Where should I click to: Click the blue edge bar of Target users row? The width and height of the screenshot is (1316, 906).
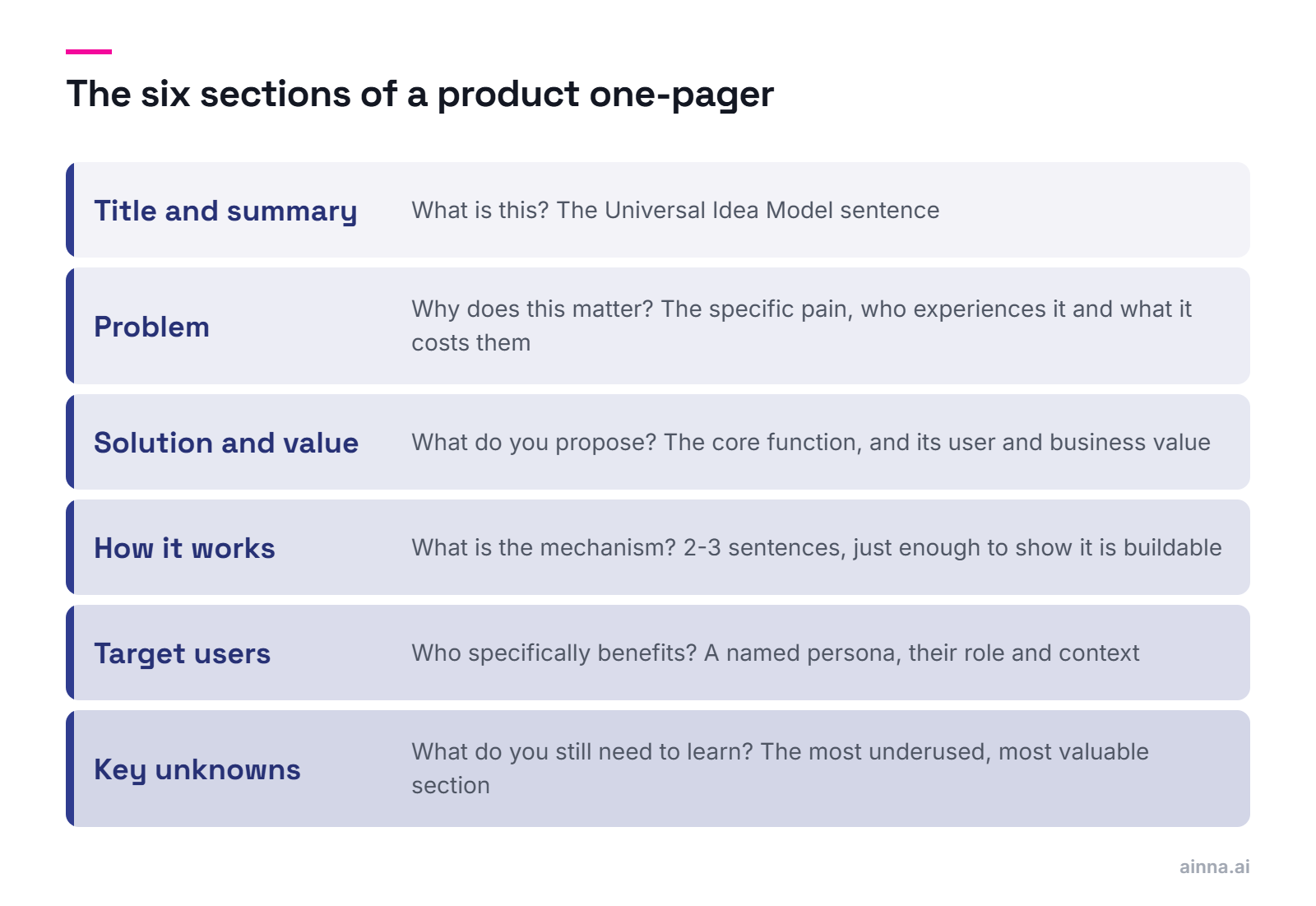70,653
